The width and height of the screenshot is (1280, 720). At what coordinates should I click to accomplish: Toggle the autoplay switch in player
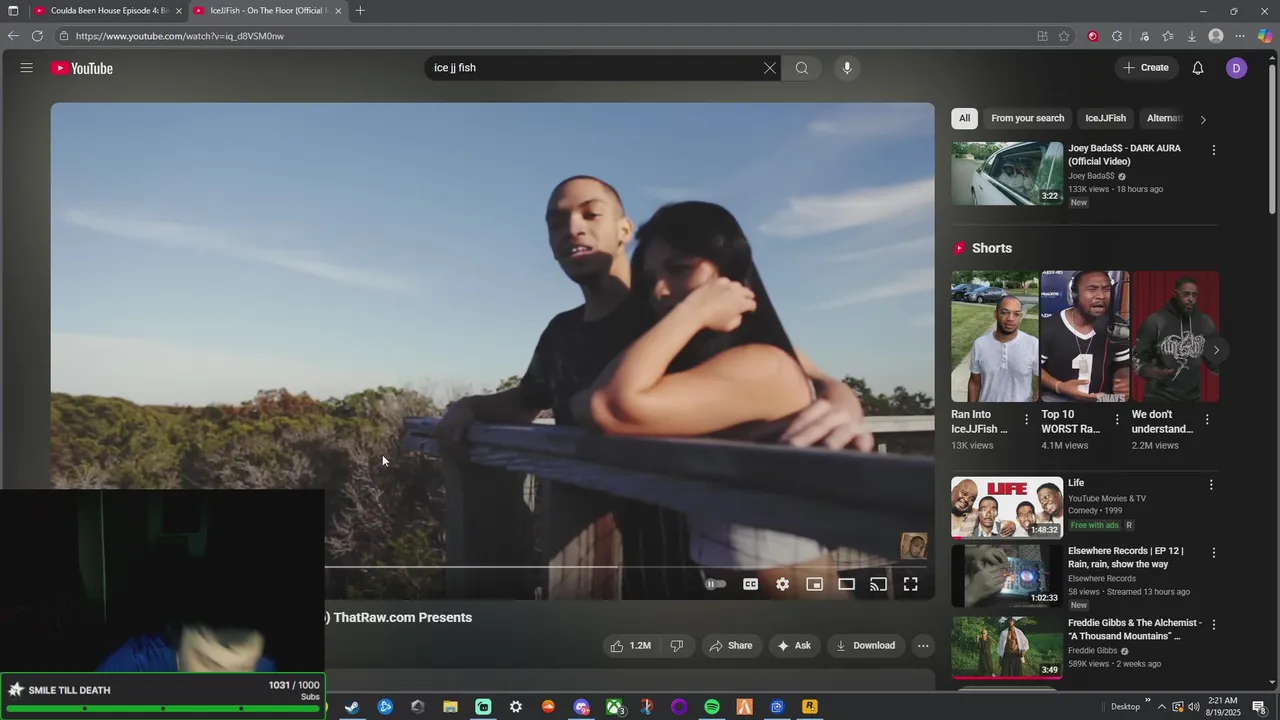pos(715,584)
